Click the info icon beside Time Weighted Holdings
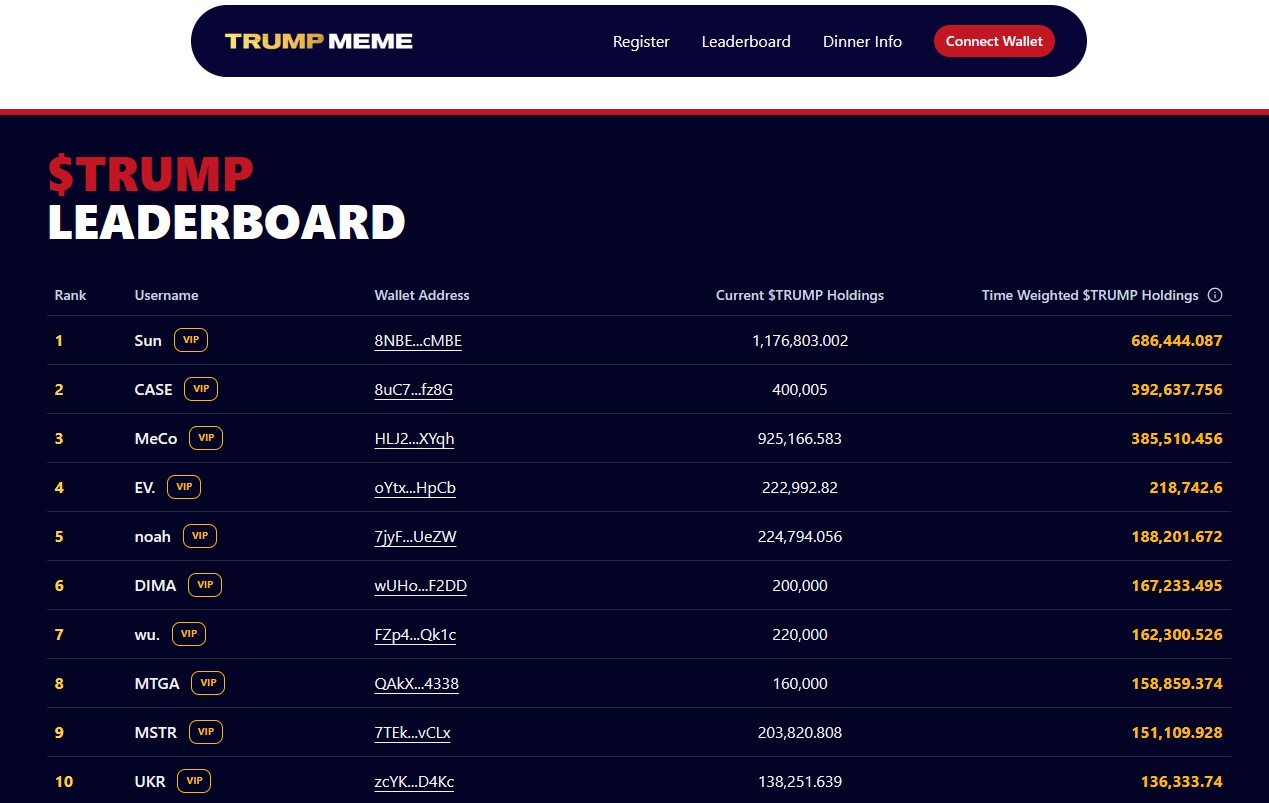 click(x=1215, y=295)
